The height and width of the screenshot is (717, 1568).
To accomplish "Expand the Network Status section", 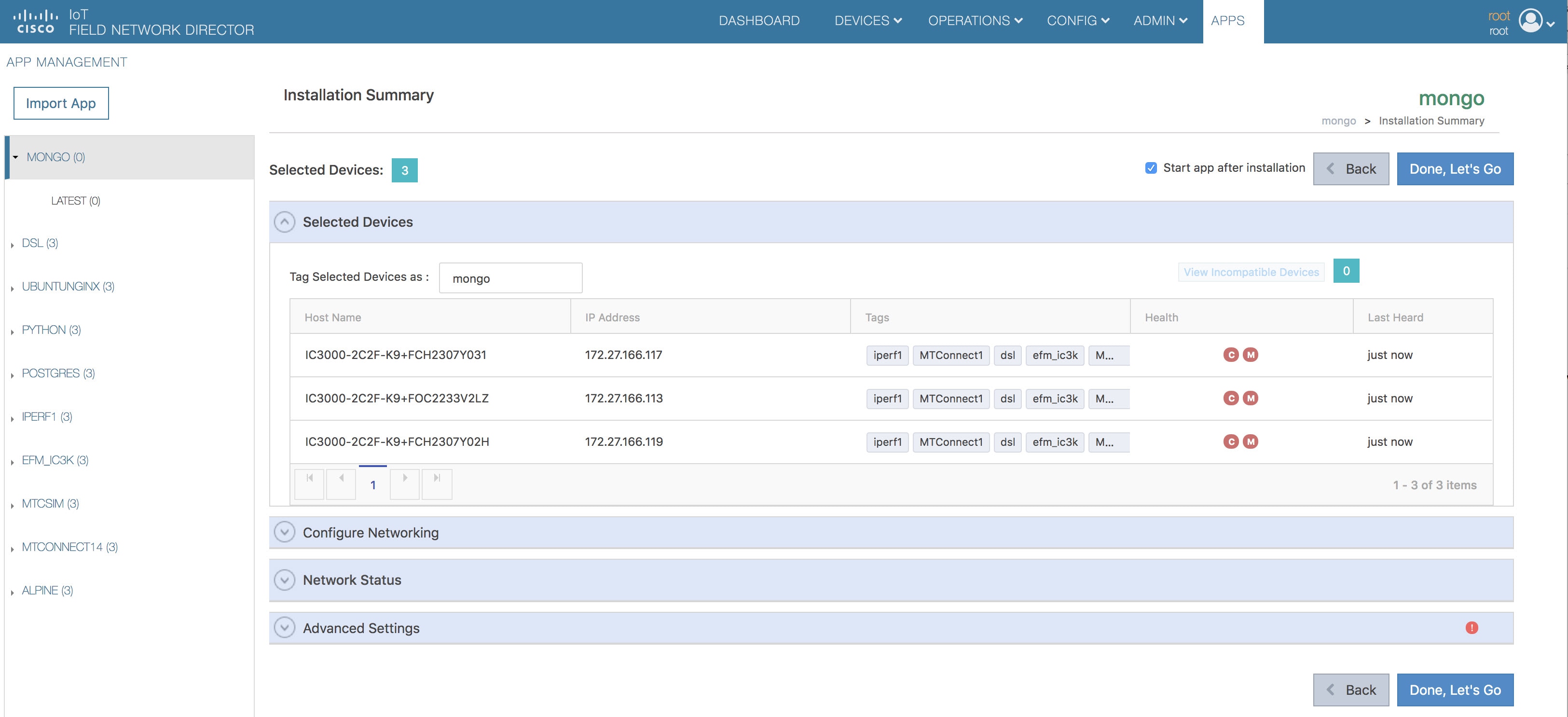I will 284,580.
